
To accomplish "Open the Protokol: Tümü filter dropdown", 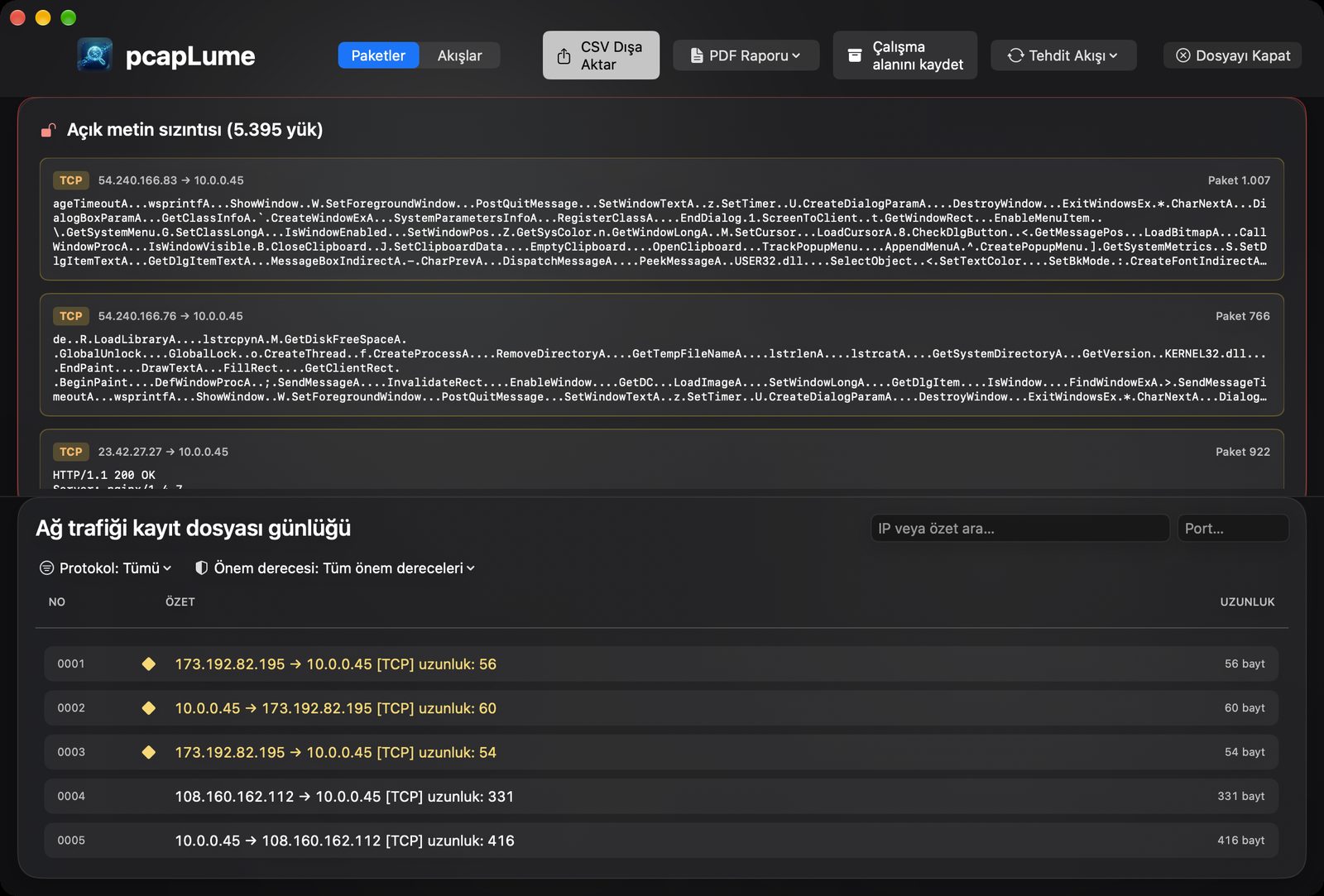I will 106,568.
